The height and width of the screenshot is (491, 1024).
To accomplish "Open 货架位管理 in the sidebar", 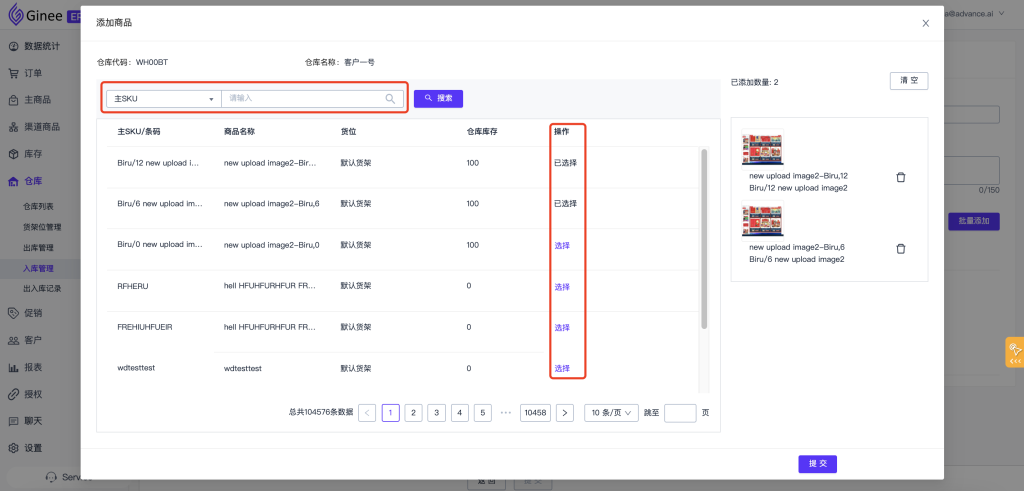I will [40, 227].
